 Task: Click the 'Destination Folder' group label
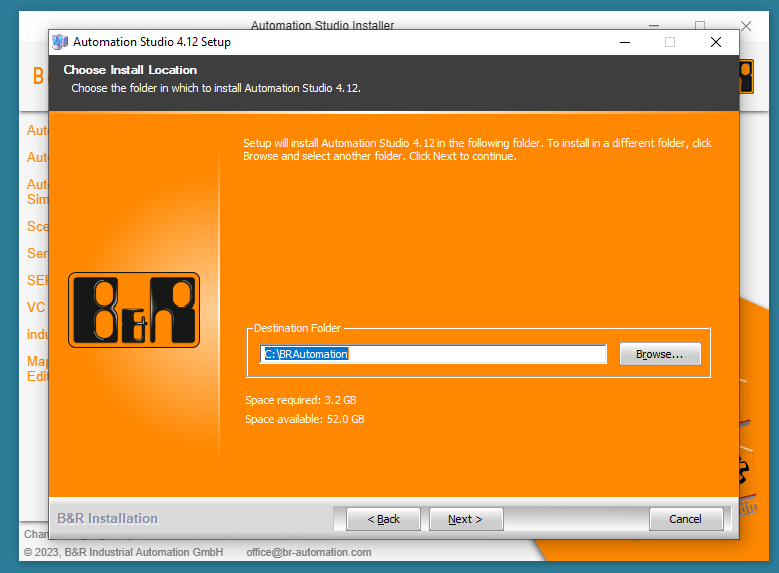[x=297, y=328]
